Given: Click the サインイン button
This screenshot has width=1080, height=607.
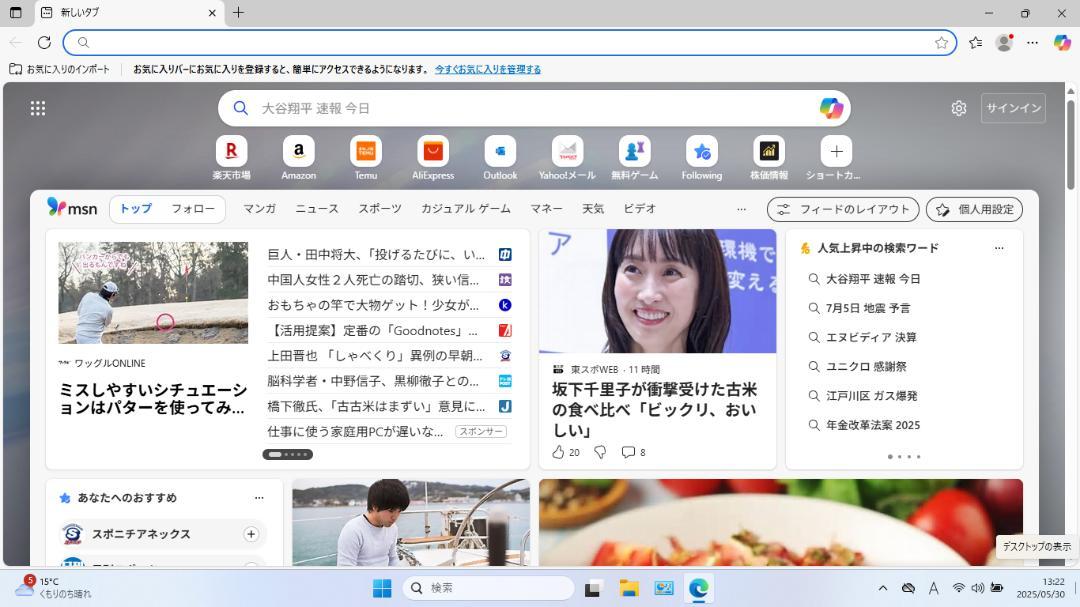Looking at the screenshot, I should click(x=1013, y=108).
